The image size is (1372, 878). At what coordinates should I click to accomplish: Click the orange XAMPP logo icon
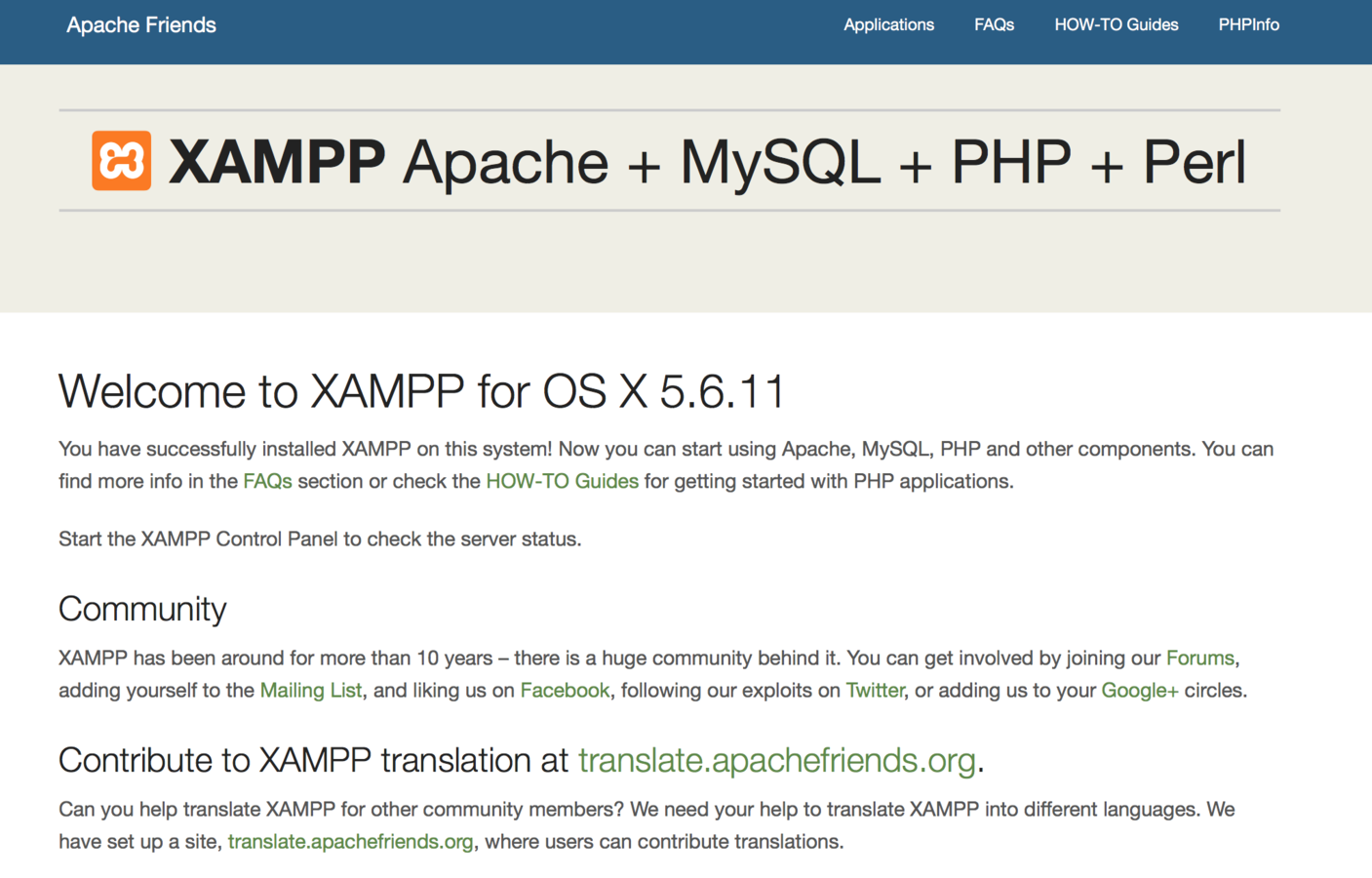(x=122, y=160)
